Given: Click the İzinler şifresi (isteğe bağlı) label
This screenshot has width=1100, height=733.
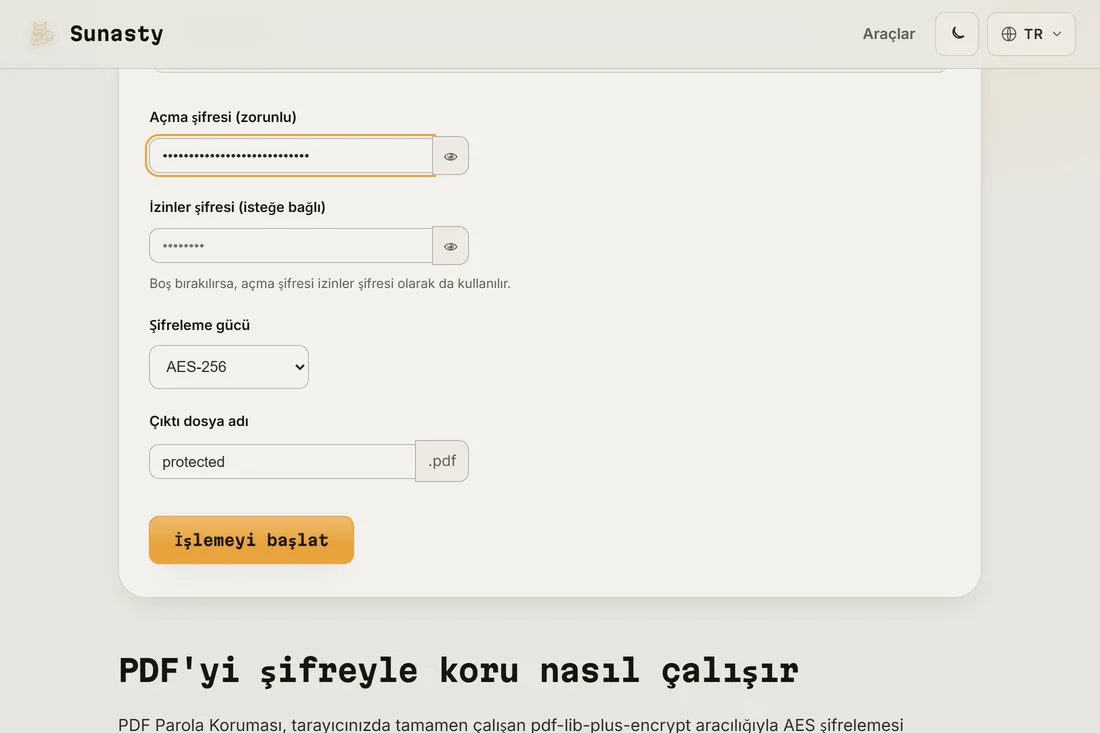Looking at the screenshot, I should 237,207.
